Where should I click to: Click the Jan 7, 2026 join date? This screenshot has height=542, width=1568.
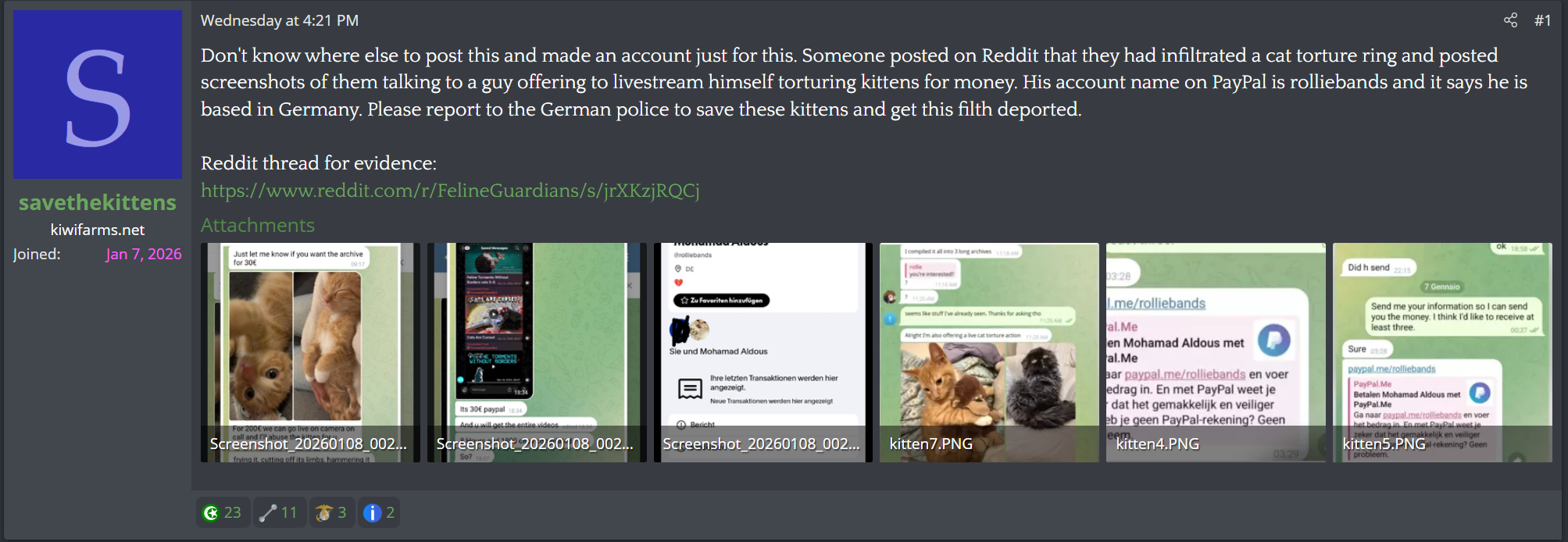(x=144, y=254)
